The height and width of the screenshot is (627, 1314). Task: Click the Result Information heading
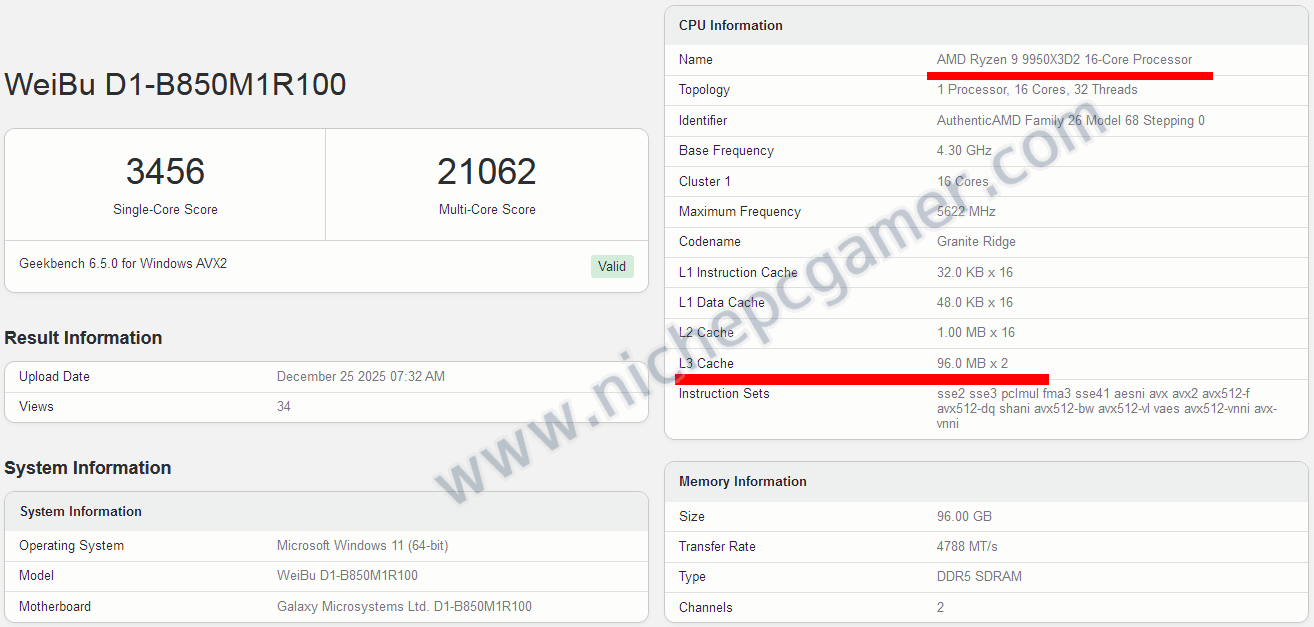(x=83, y=338)
